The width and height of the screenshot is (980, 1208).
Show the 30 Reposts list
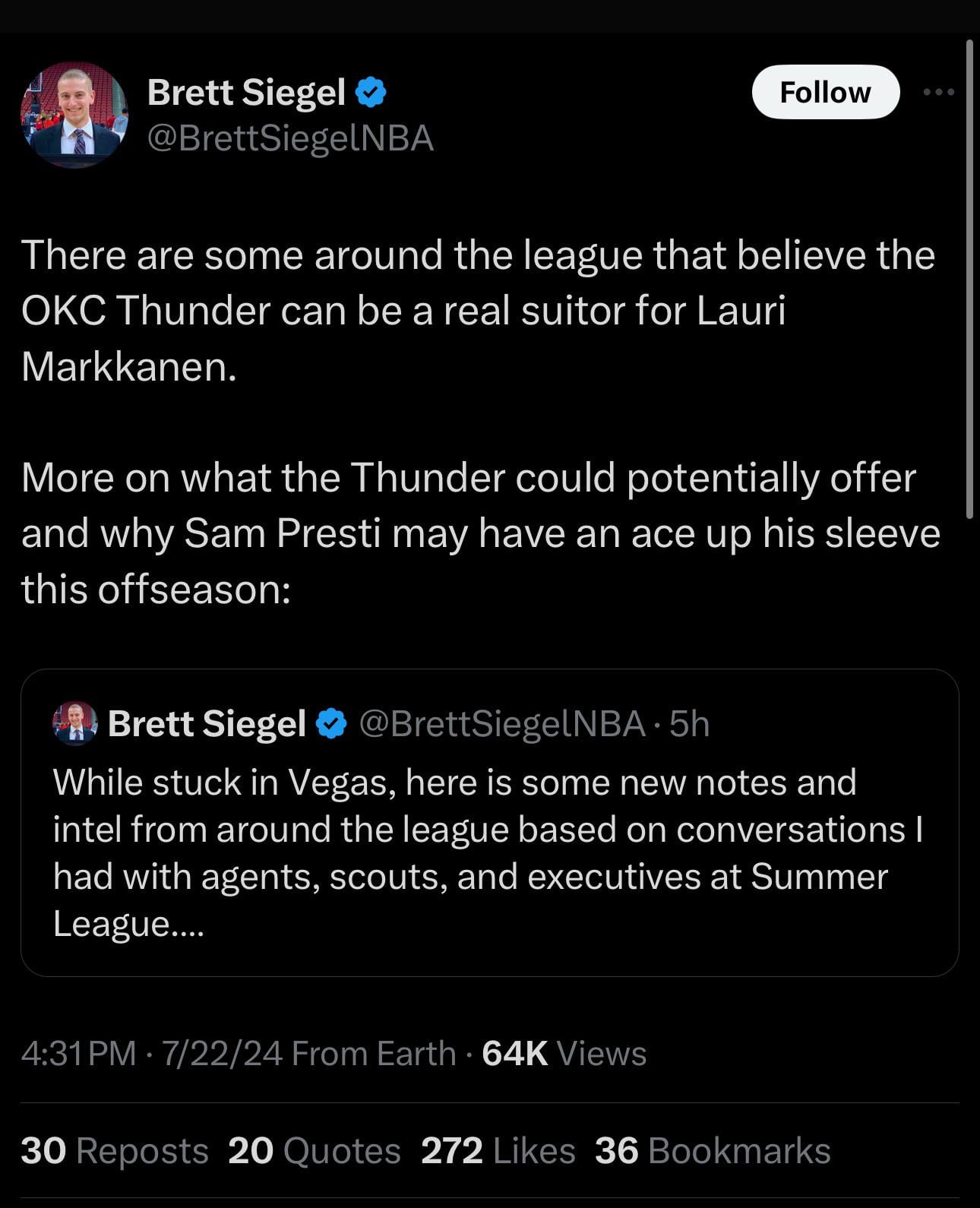click(115, 1150)
